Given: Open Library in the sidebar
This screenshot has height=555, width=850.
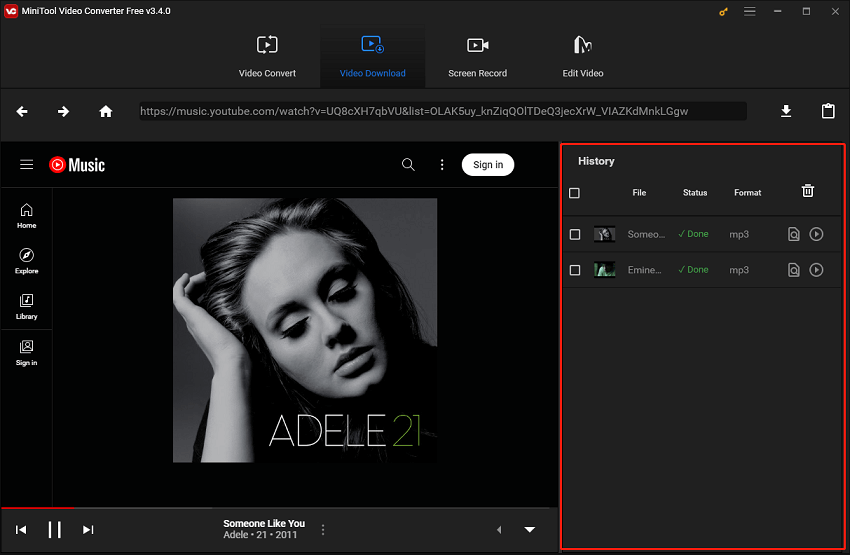Looking at the screenshot, I should 27,307.
